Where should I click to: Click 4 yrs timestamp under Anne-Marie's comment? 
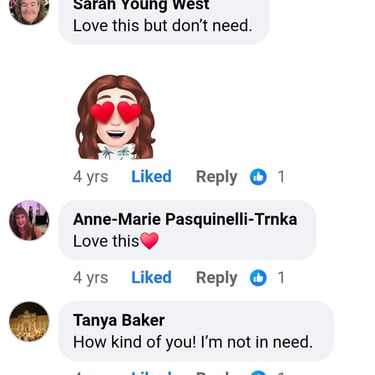(x=91, y=278)
